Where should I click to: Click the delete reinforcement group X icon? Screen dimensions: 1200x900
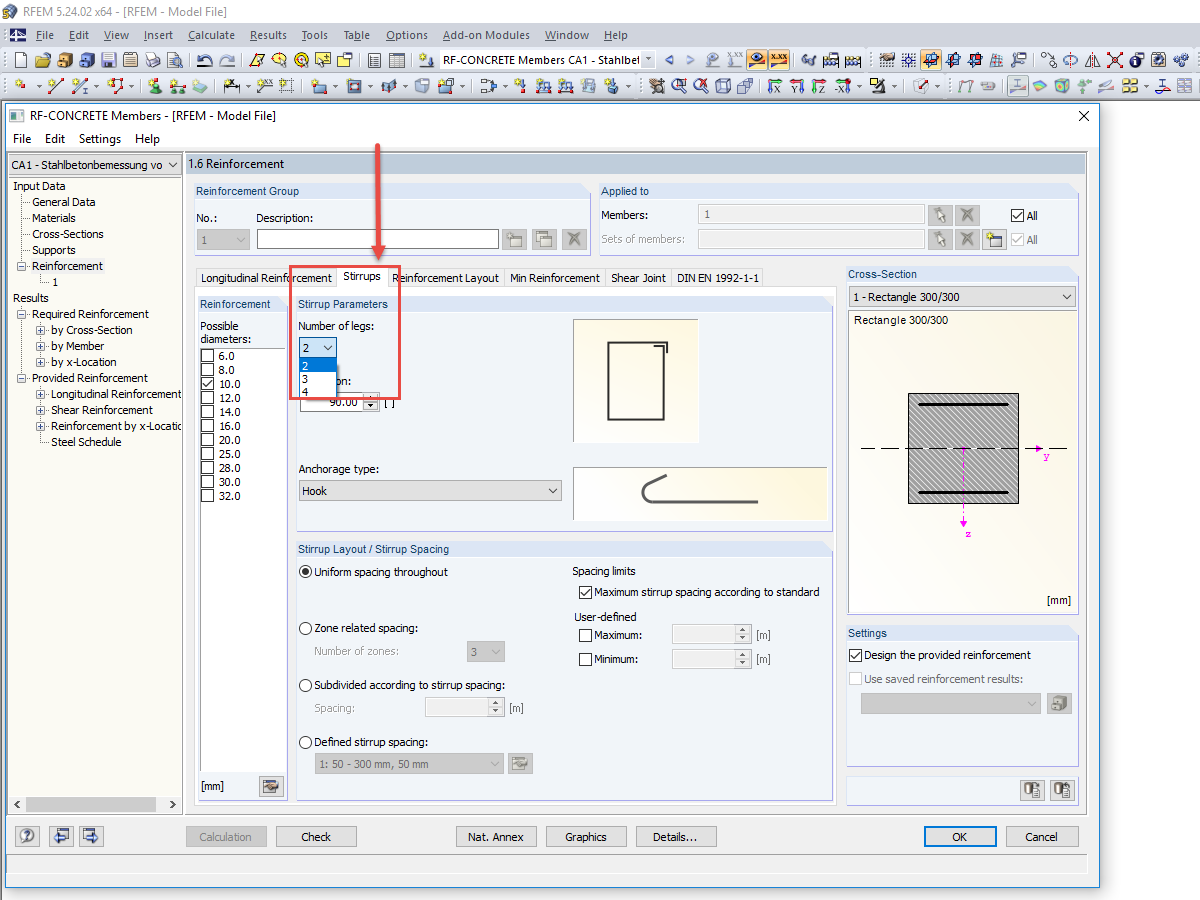pyautogui.click(x=574, y=239)
